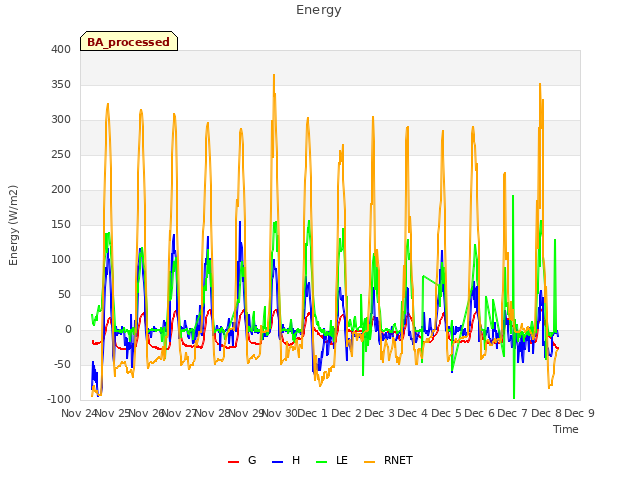Click the y-axis tick value 100
640x480 pixels.
pyautogui.click(x=61, y=260)
